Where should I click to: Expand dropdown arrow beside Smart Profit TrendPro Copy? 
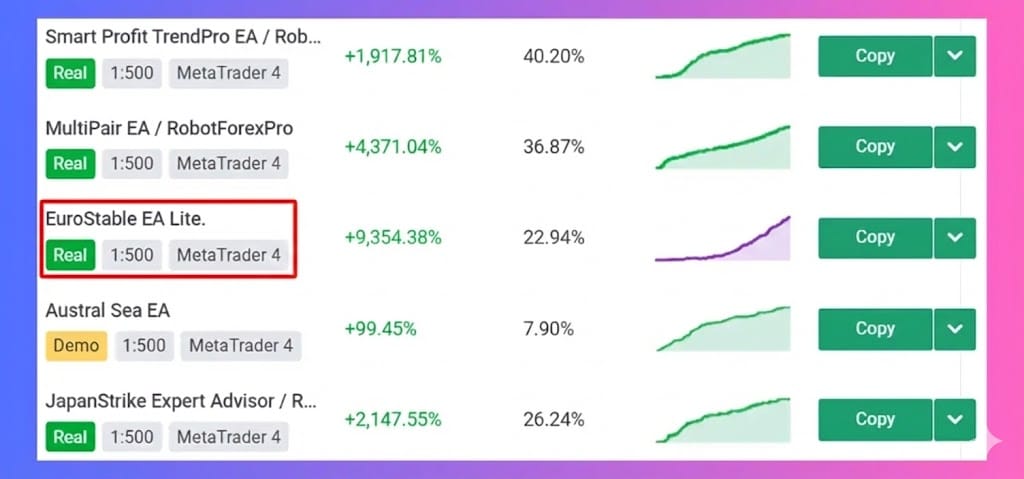(x=954, y=57)
